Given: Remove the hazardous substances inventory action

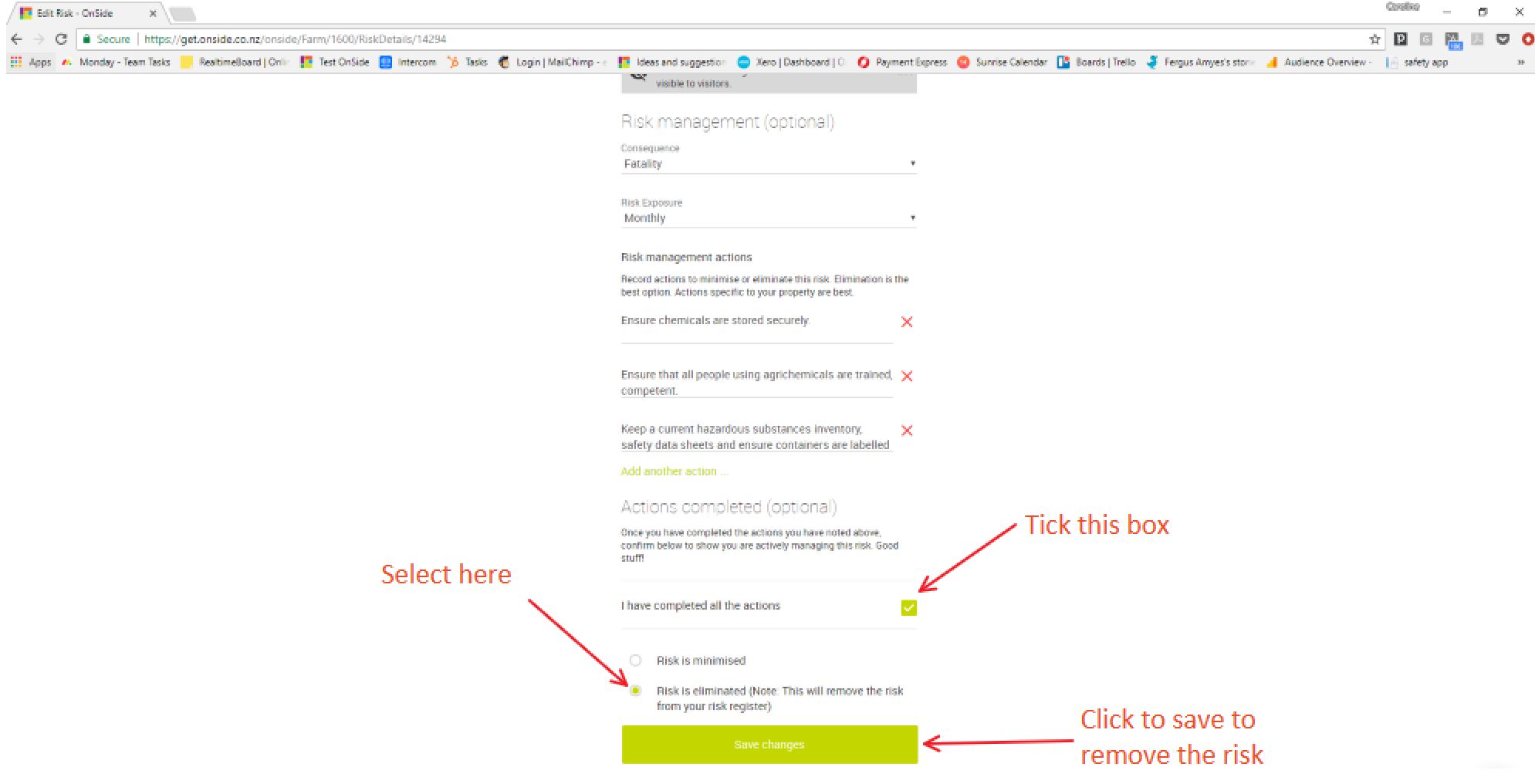Looking at the screenshot, I should click(x=907, y=431).
